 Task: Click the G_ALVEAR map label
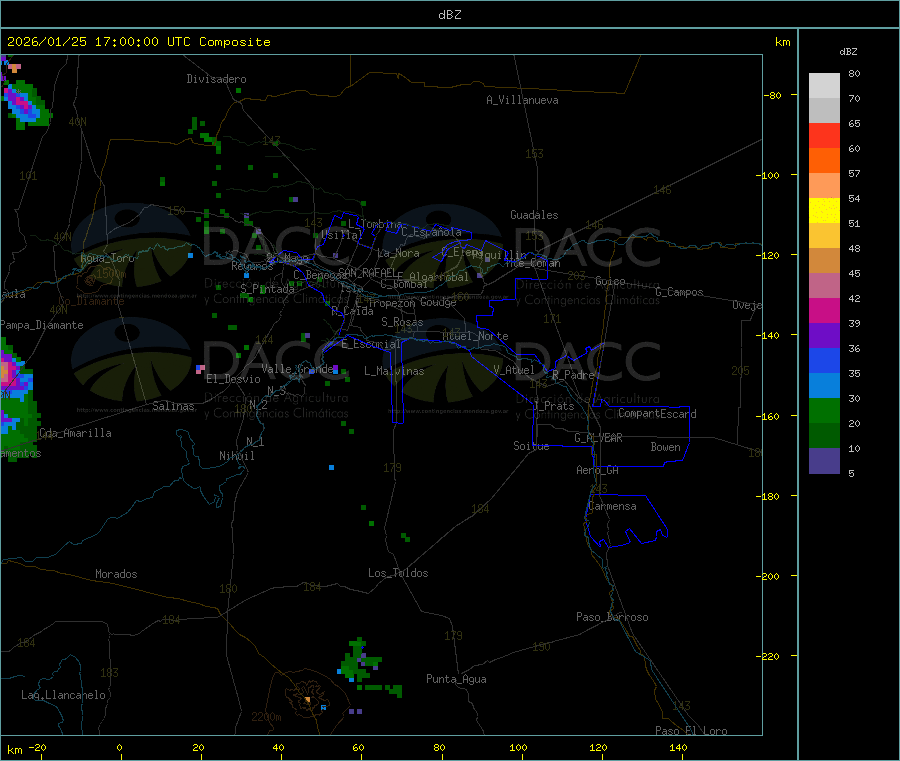(599, 438)
